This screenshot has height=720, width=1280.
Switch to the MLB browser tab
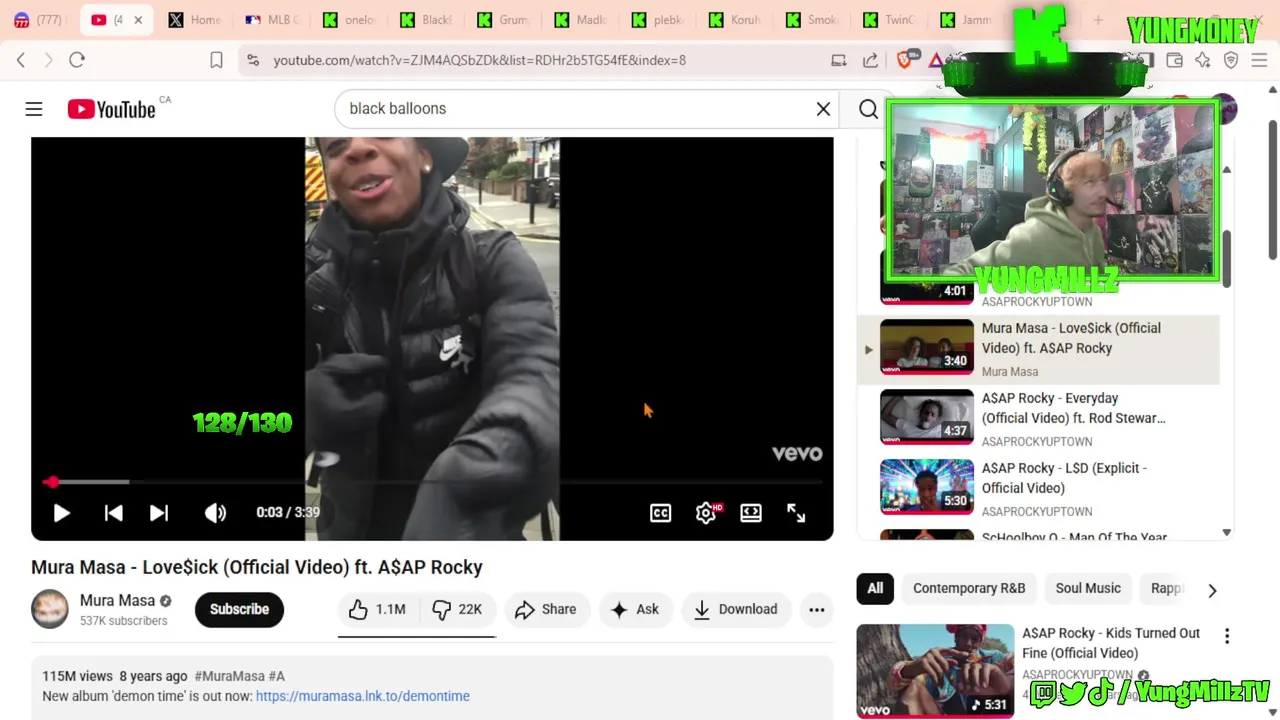pos(272,20)
